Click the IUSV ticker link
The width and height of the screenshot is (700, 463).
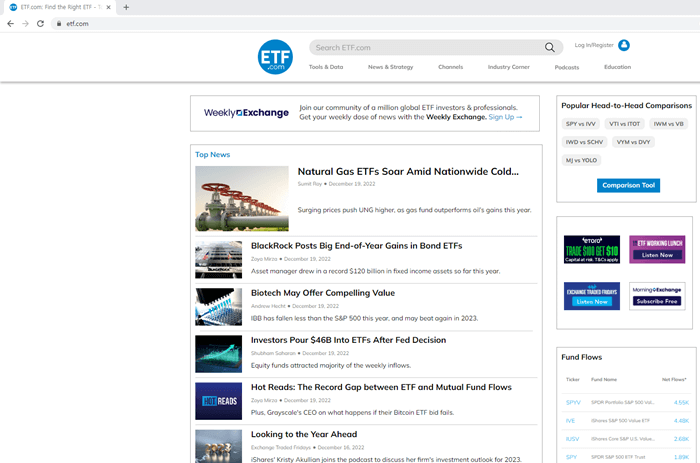[572, 439]
